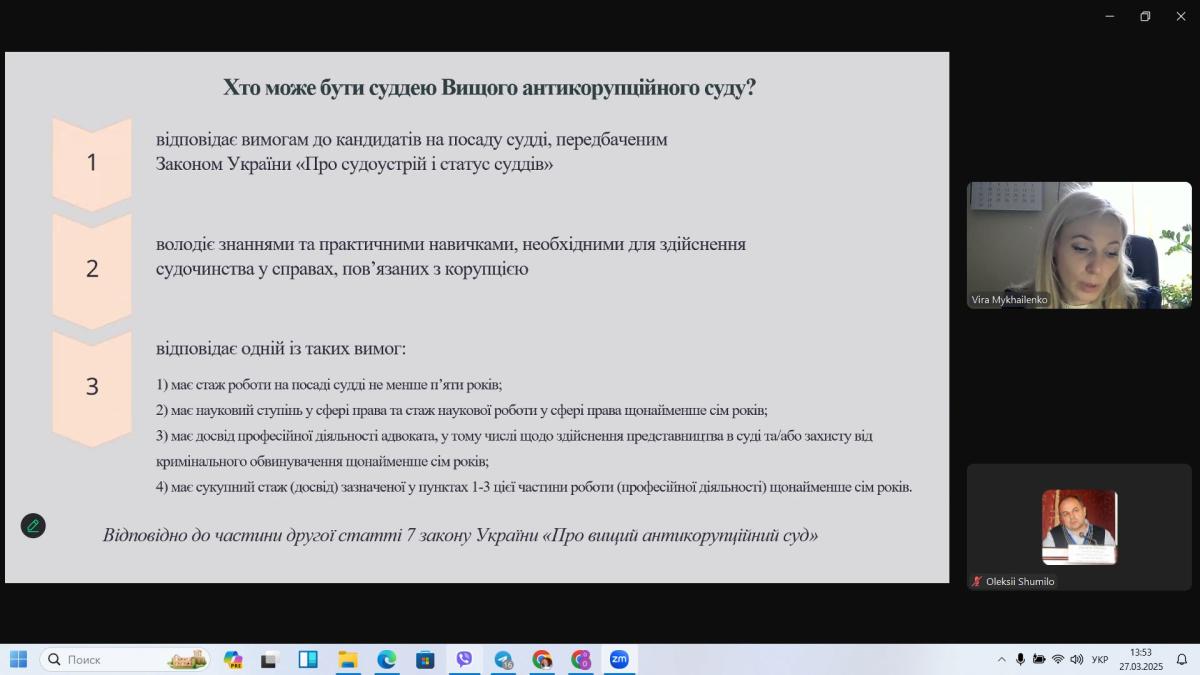Click the number 2 chevron shape
This screenshot has width=1200, height=675.
[92, 269]
